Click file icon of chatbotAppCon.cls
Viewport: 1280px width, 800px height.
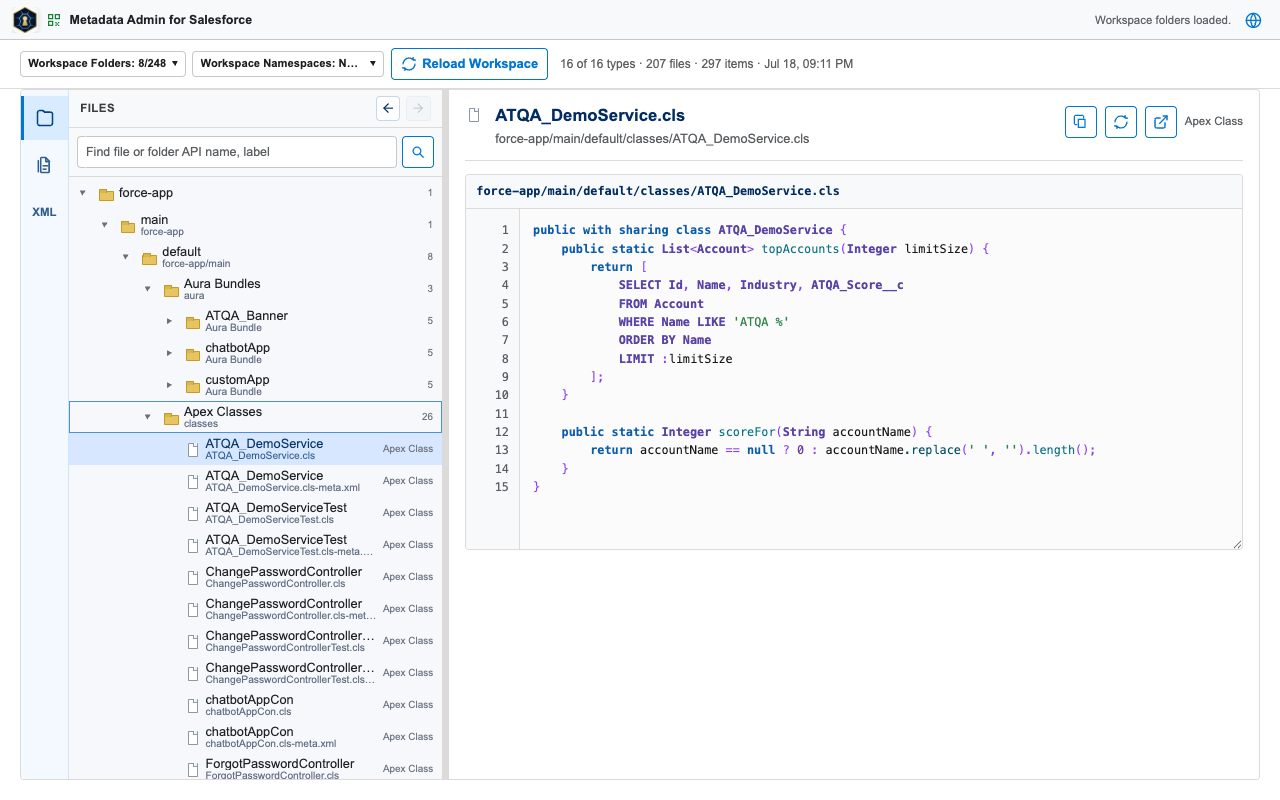194,705
